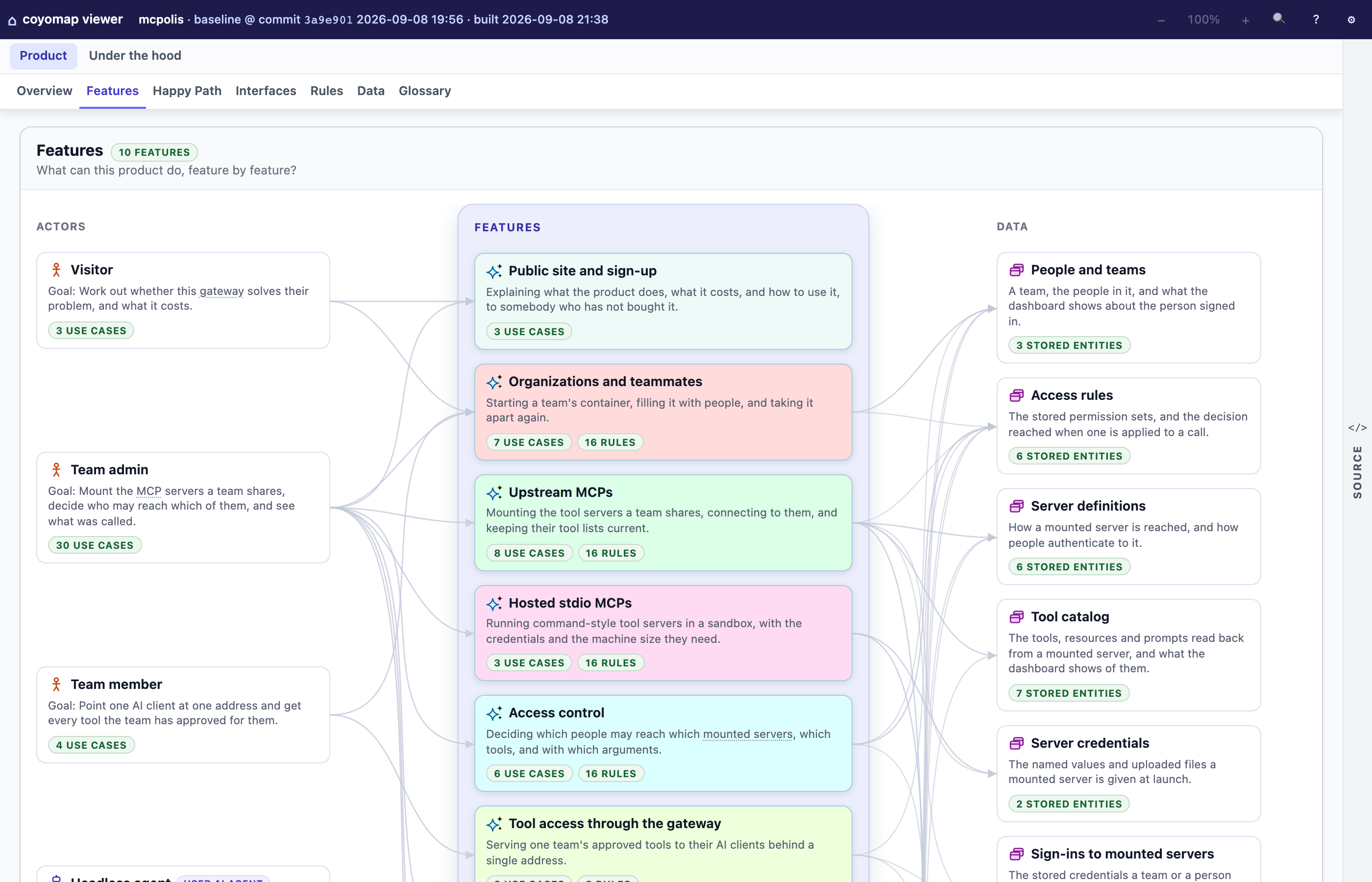Open the Glossary tab

click(x=425, y=91)
